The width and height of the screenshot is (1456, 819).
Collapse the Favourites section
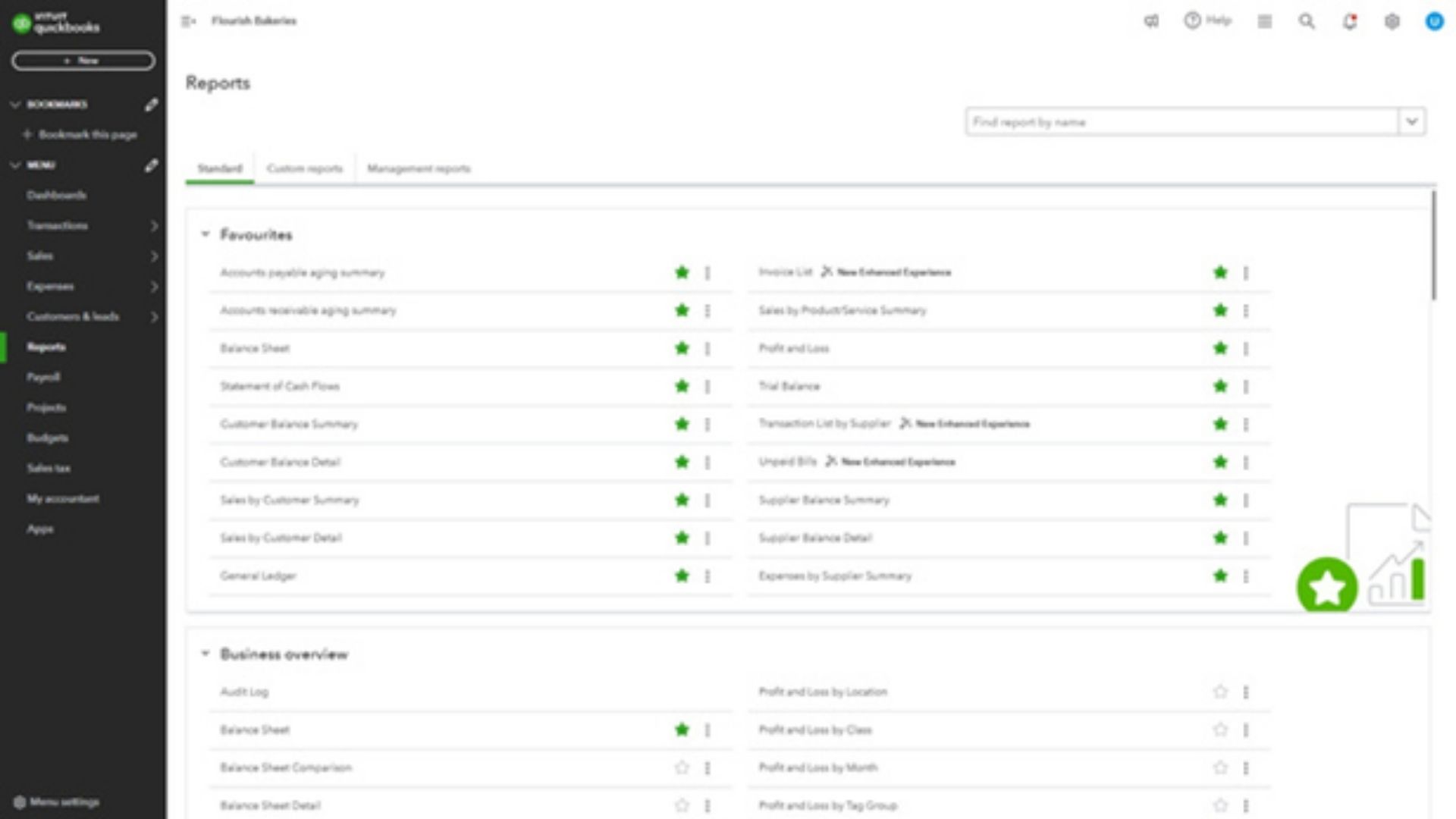click(205, 234)
